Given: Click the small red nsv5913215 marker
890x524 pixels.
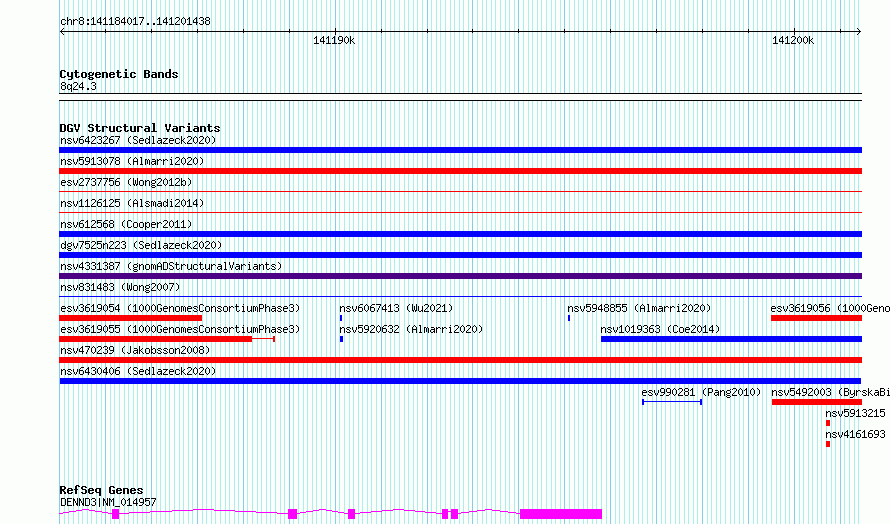Looking at the screenshot, I should tap(828, 424).
